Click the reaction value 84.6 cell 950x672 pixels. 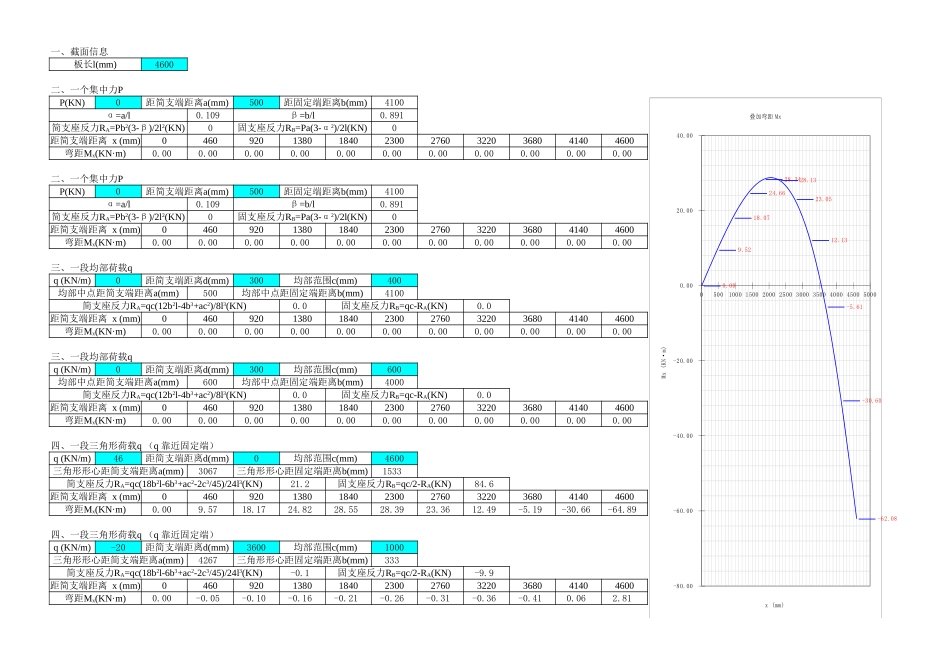[487, 484]
